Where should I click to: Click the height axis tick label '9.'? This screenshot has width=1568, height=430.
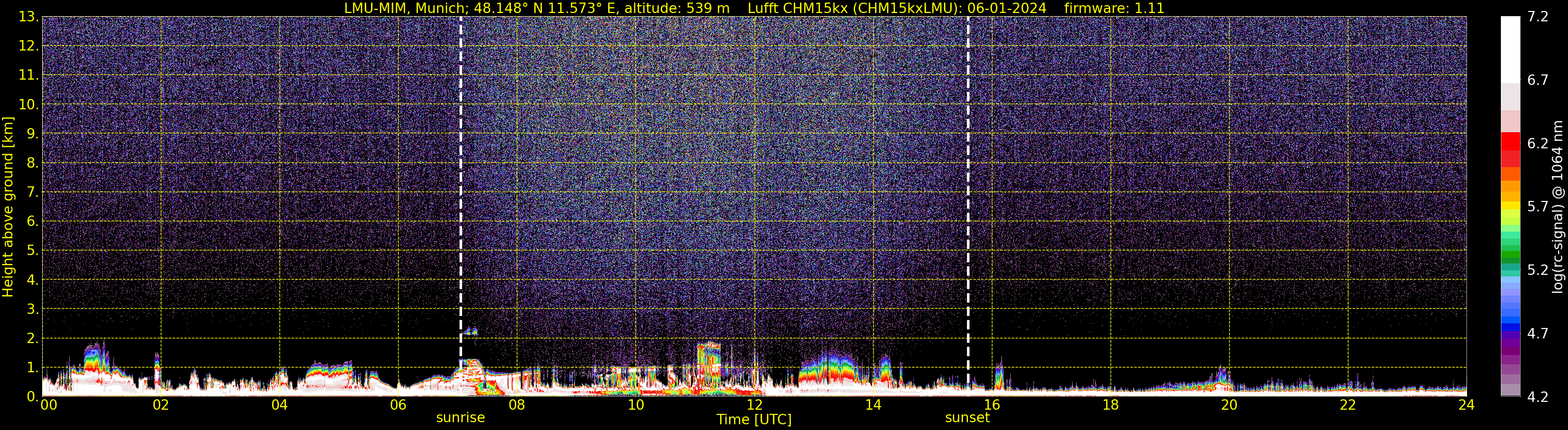pyautogui.click(x=33, y=133)
